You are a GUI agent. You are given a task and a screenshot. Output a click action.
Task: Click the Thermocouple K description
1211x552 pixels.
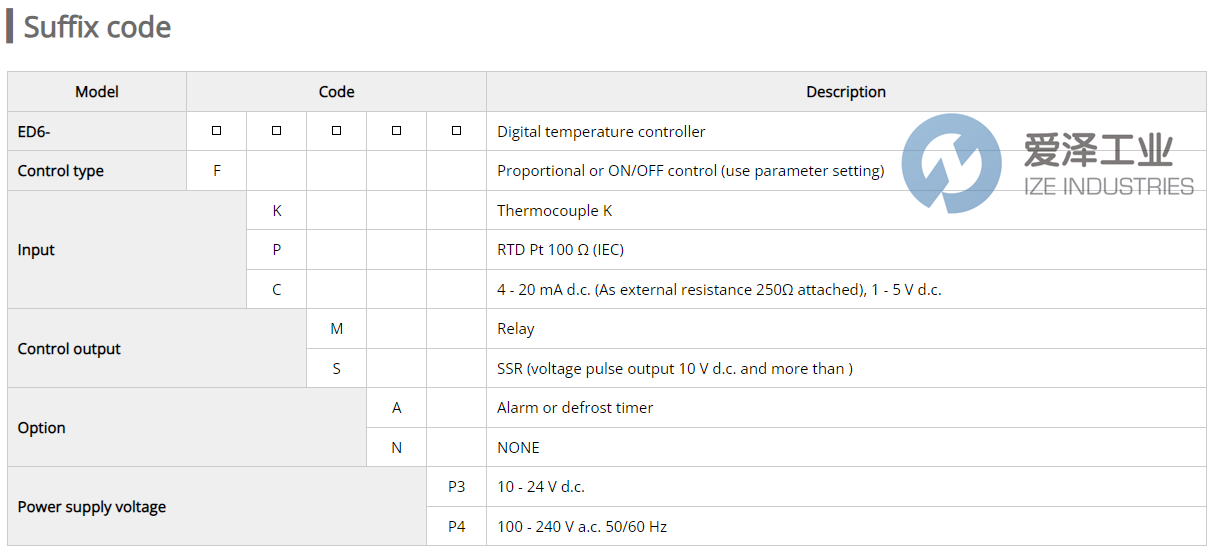pyautogui.click(x=554, y=211)
